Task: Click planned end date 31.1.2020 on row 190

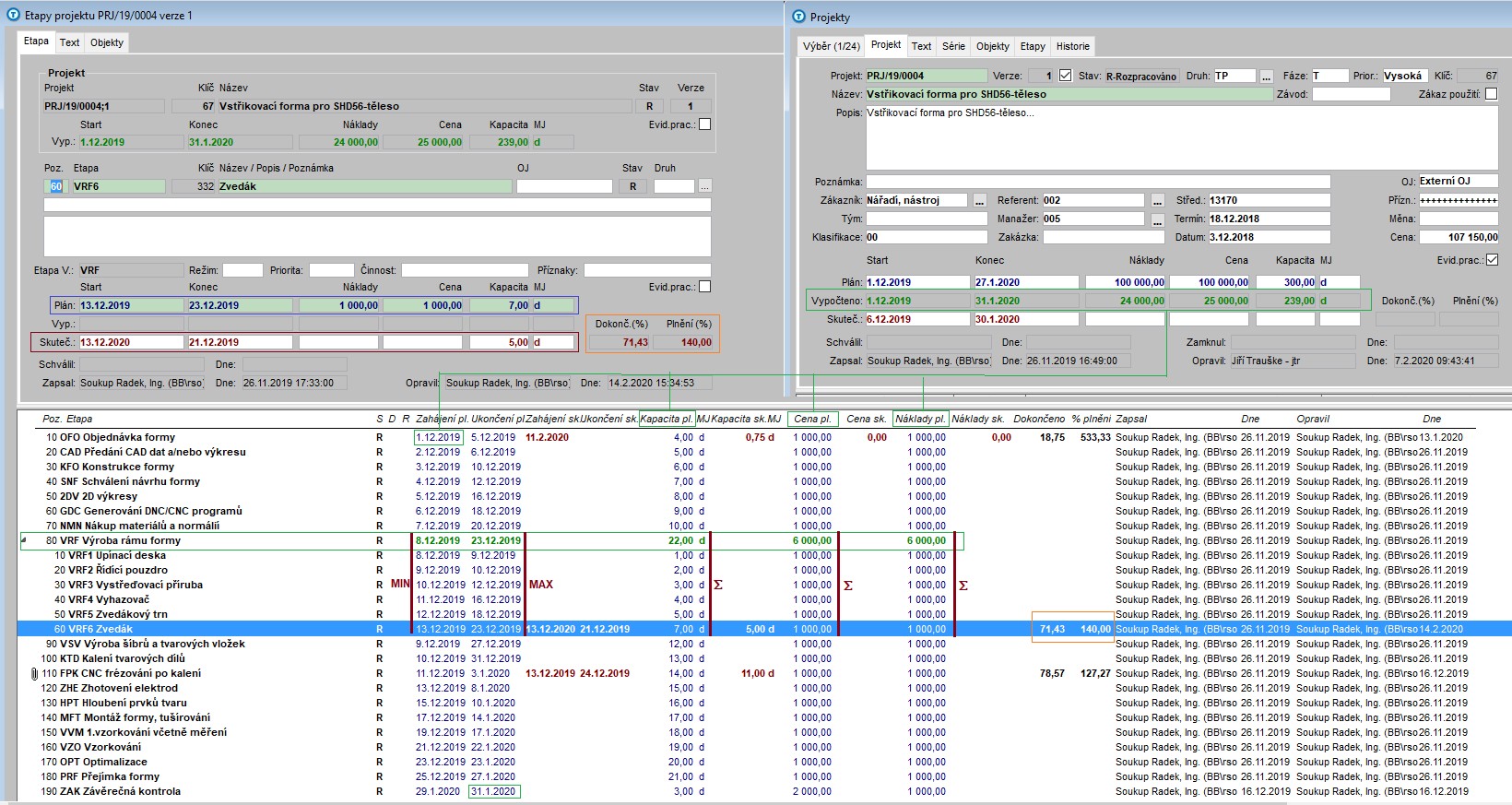Action: coord(494,791)
